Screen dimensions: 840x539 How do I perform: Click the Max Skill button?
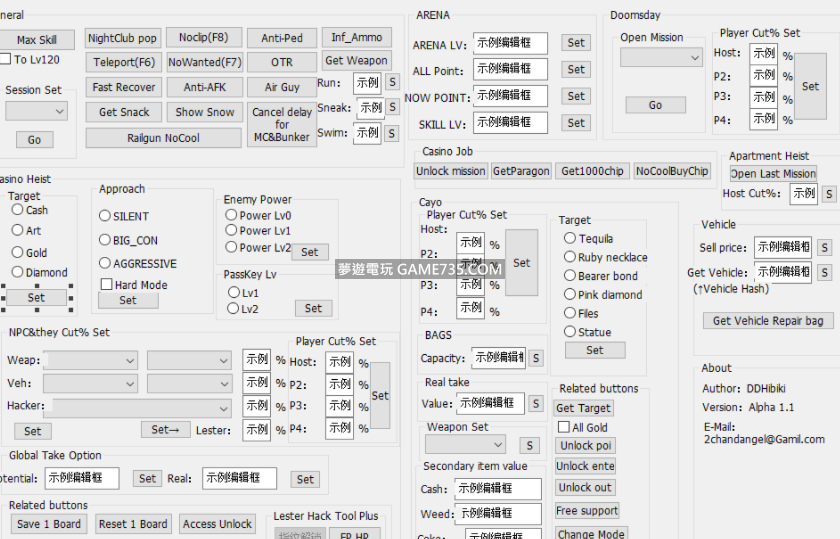click(37, 40)
